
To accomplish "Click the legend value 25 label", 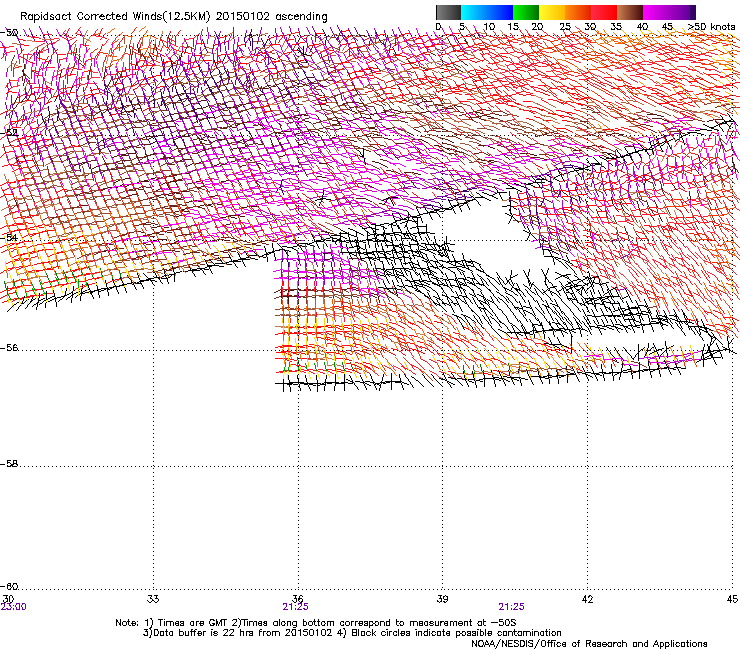I will tap(565, 26).
